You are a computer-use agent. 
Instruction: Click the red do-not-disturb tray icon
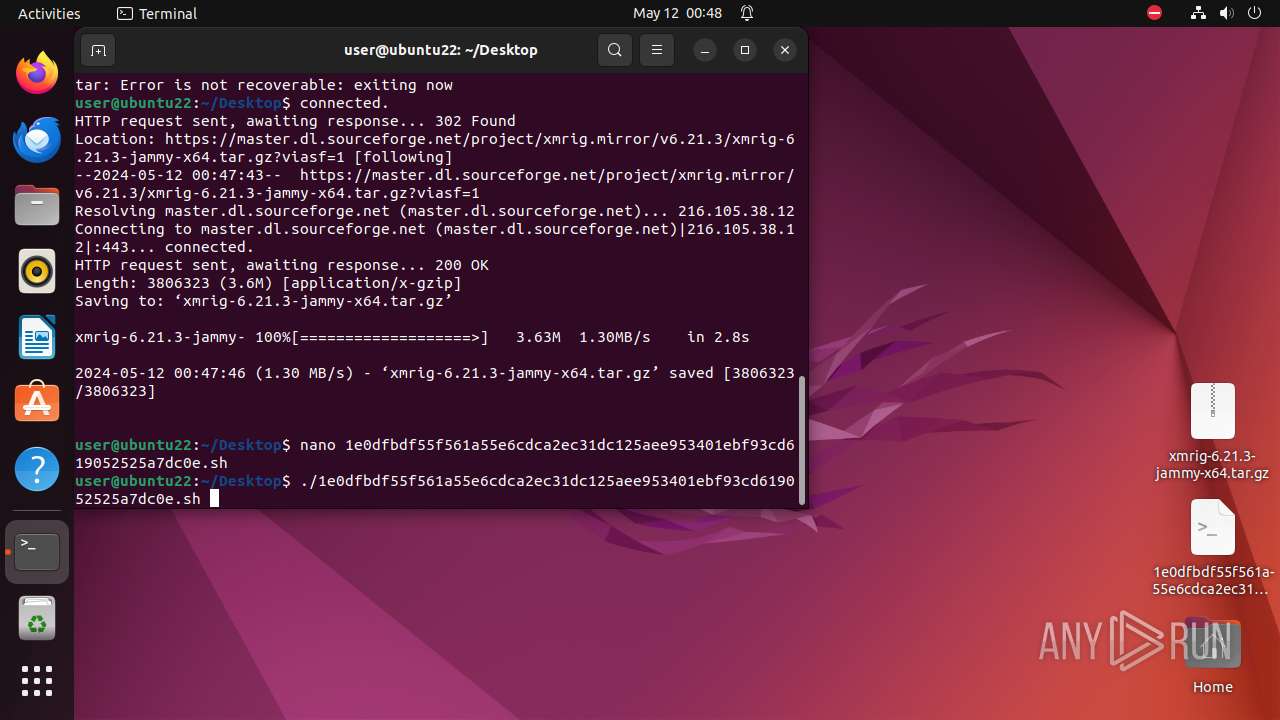[1154, 13]
